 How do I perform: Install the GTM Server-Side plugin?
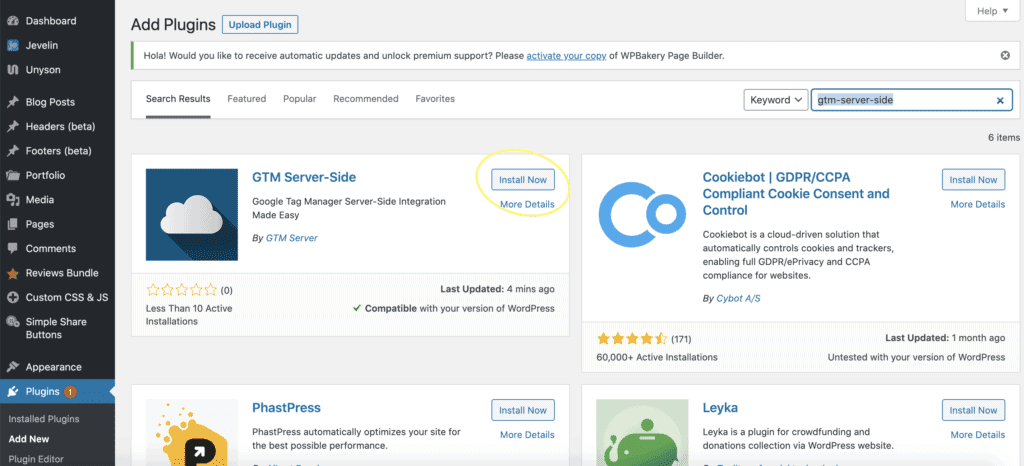tap(522, 179)
